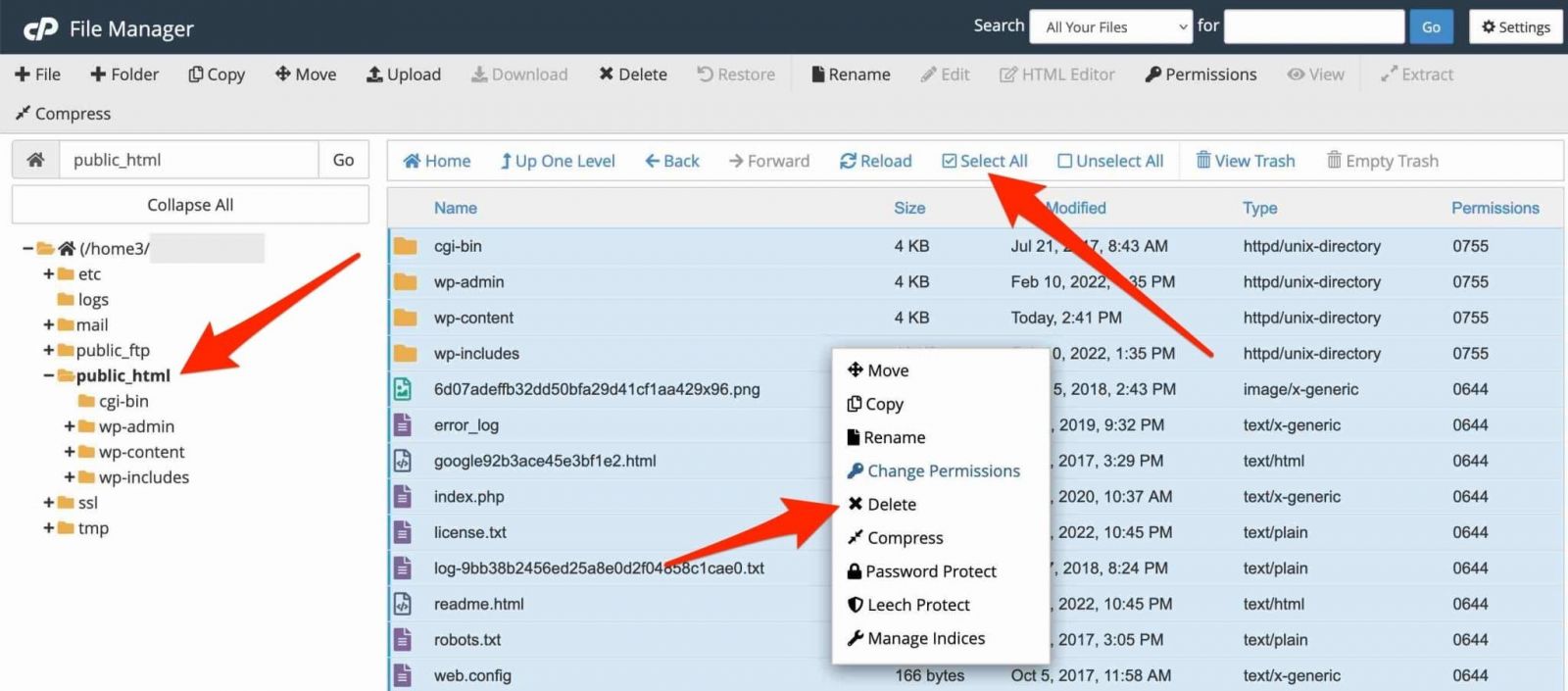Sort by Type column header
The width and height of the screenshot is (1568, 691).
pos(1260,209)
